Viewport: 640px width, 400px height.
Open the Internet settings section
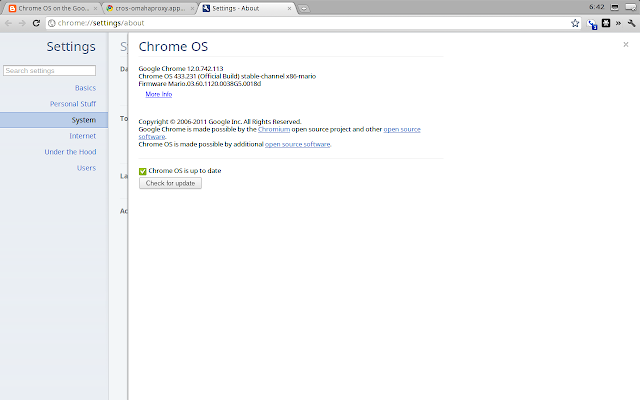pyautogui.click(x=82, y=136)
